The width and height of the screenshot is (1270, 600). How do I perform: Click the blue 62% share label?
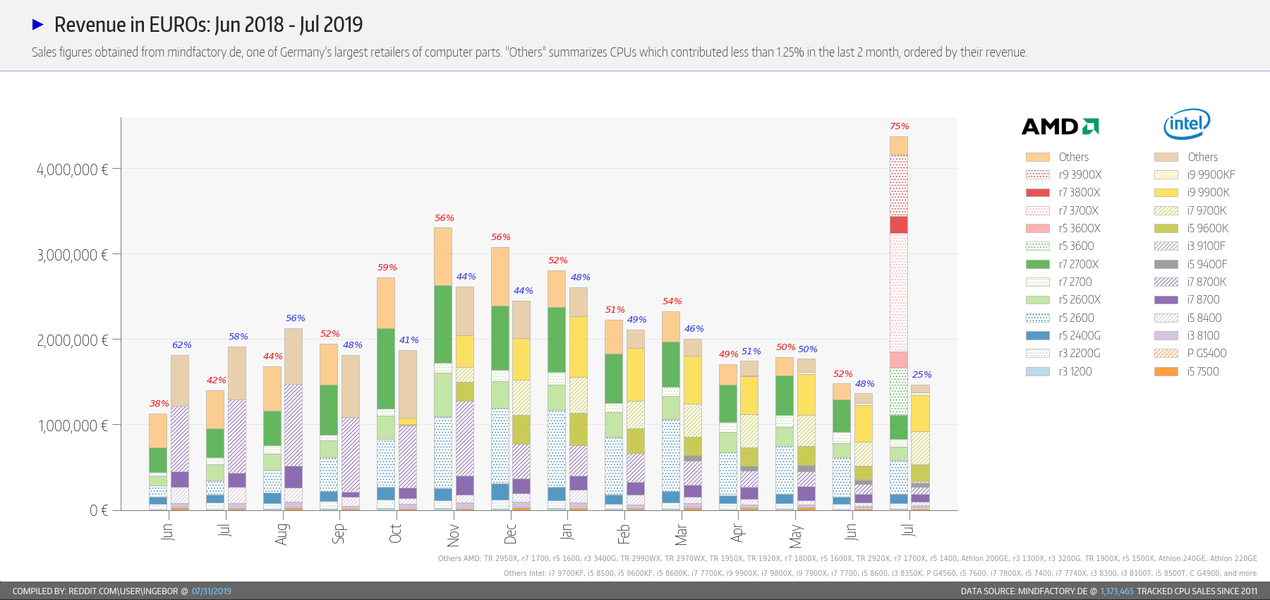[181, 345]
